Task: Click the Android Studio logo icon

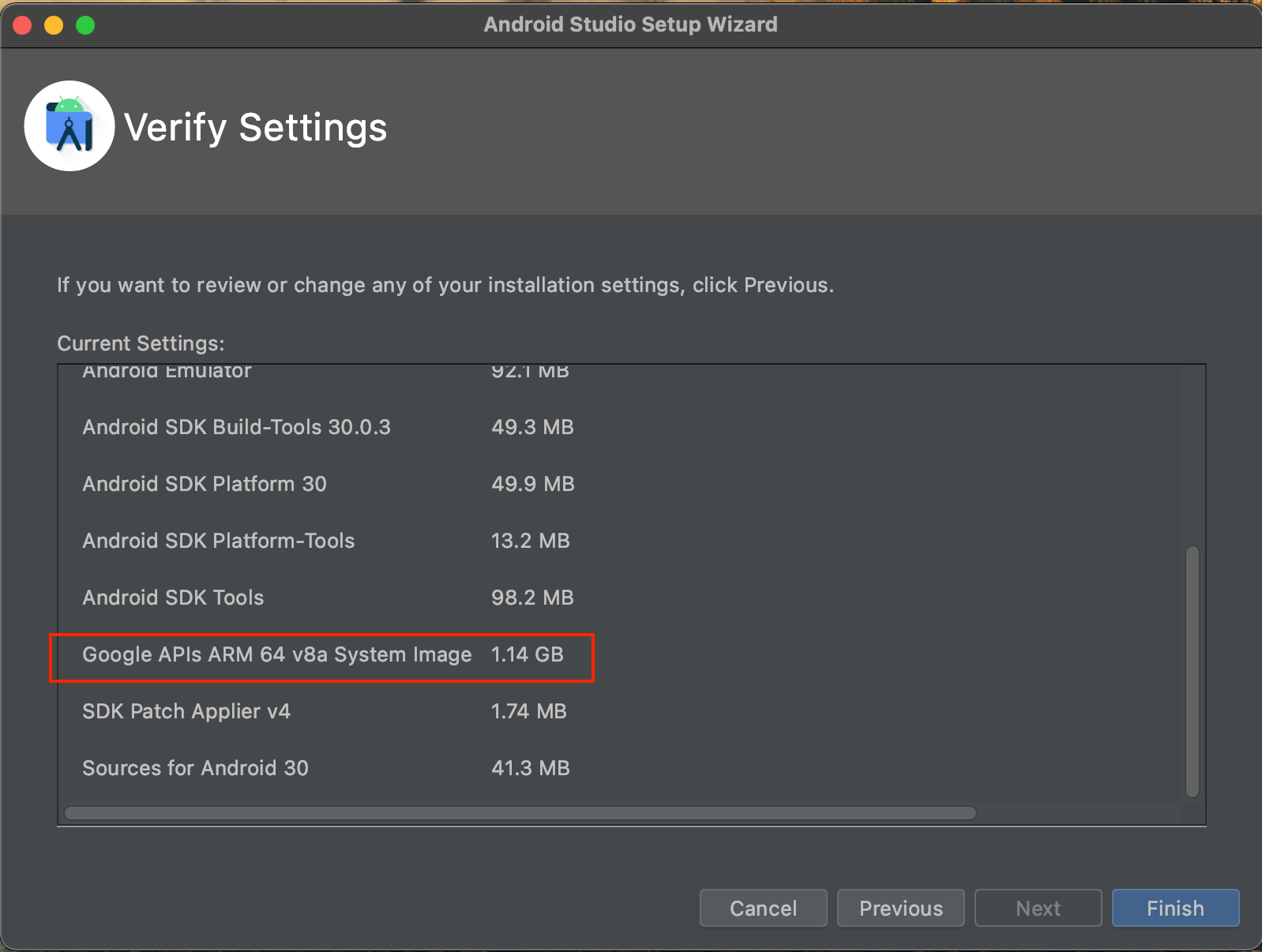Action: [x=69, y=126]
